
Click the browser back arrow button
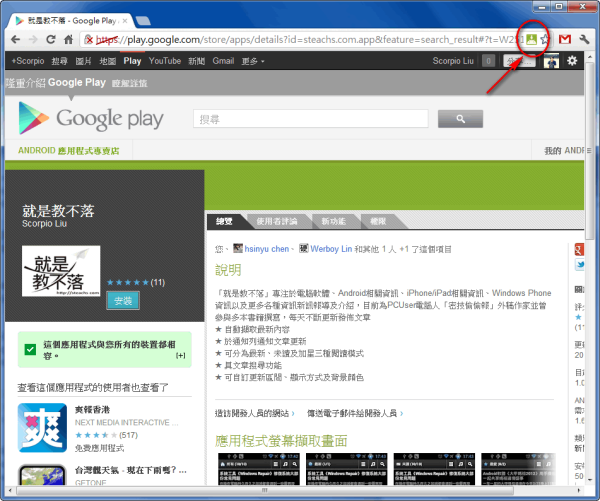click(x=15, y=40)
